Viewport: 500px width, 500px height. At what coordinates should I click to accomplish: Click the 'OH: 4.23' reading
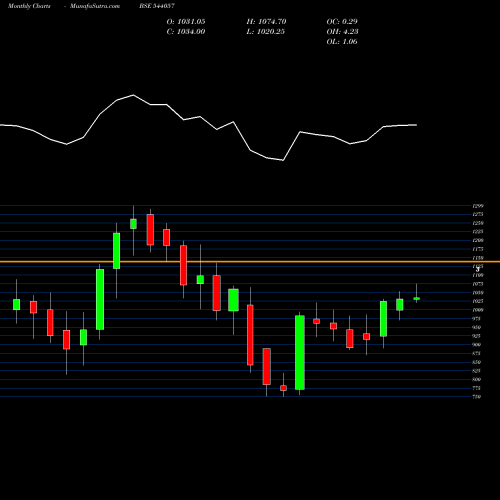[x=342, y=32]
